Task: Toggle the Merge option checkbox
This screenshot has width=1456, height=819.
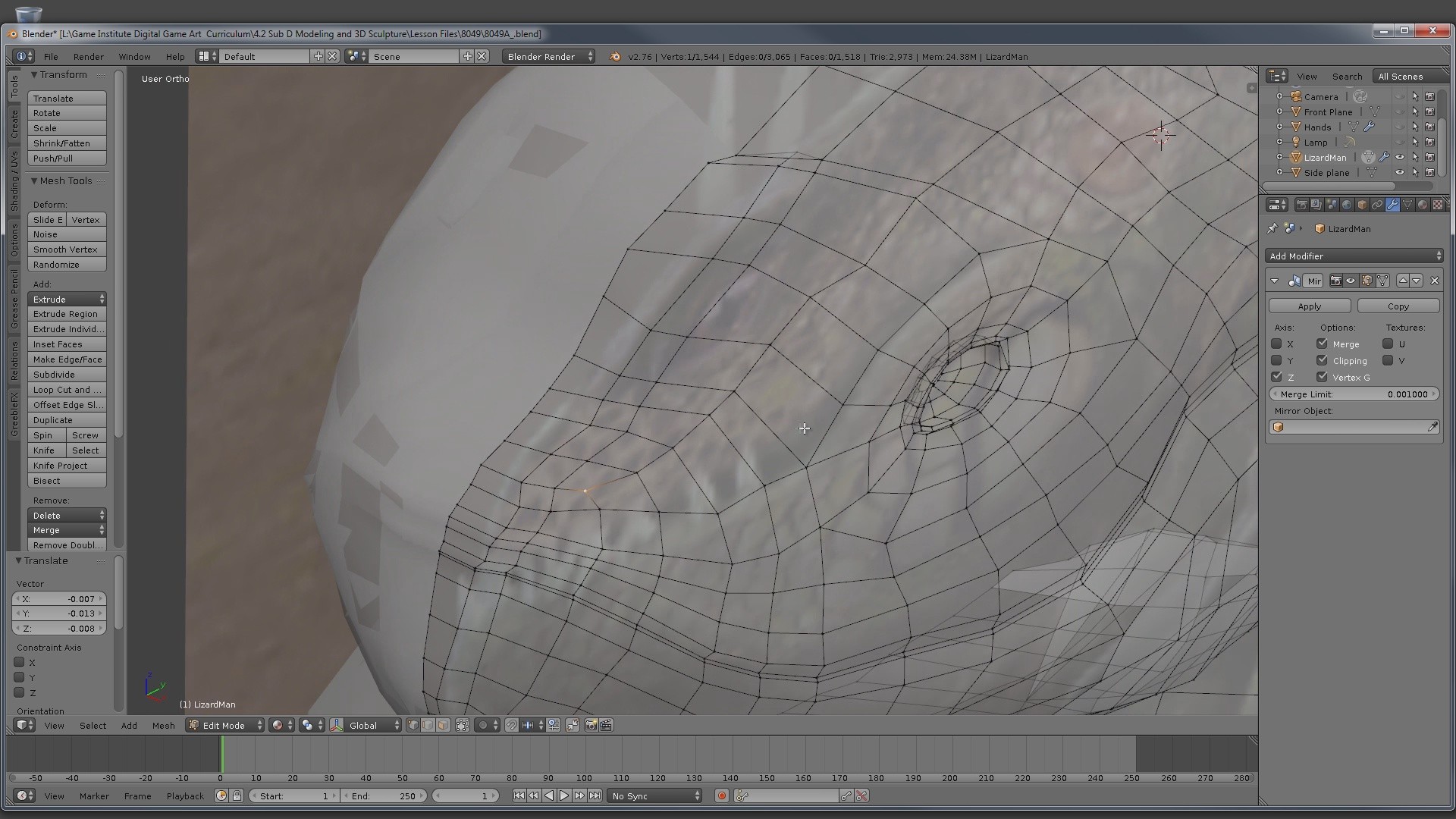Action: click(x=1322, y=344)
